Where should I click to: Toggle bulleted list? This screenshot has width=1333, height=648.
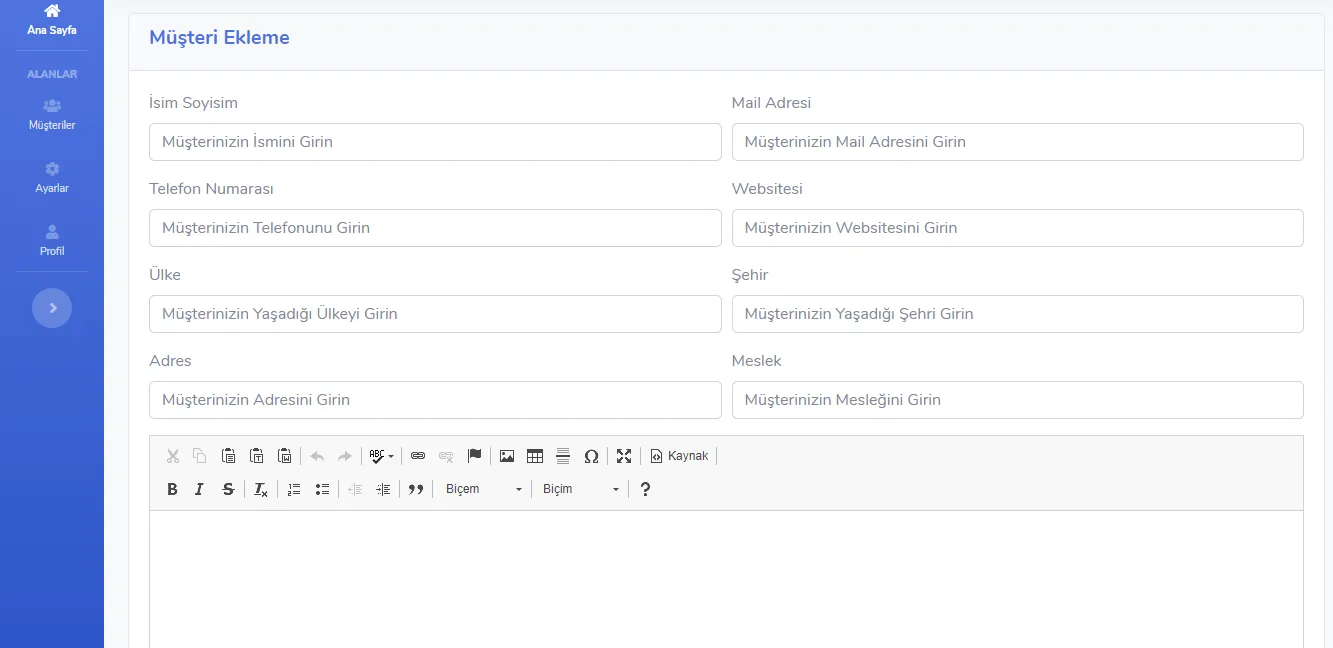pyautogui.click(x=322, y=489)
